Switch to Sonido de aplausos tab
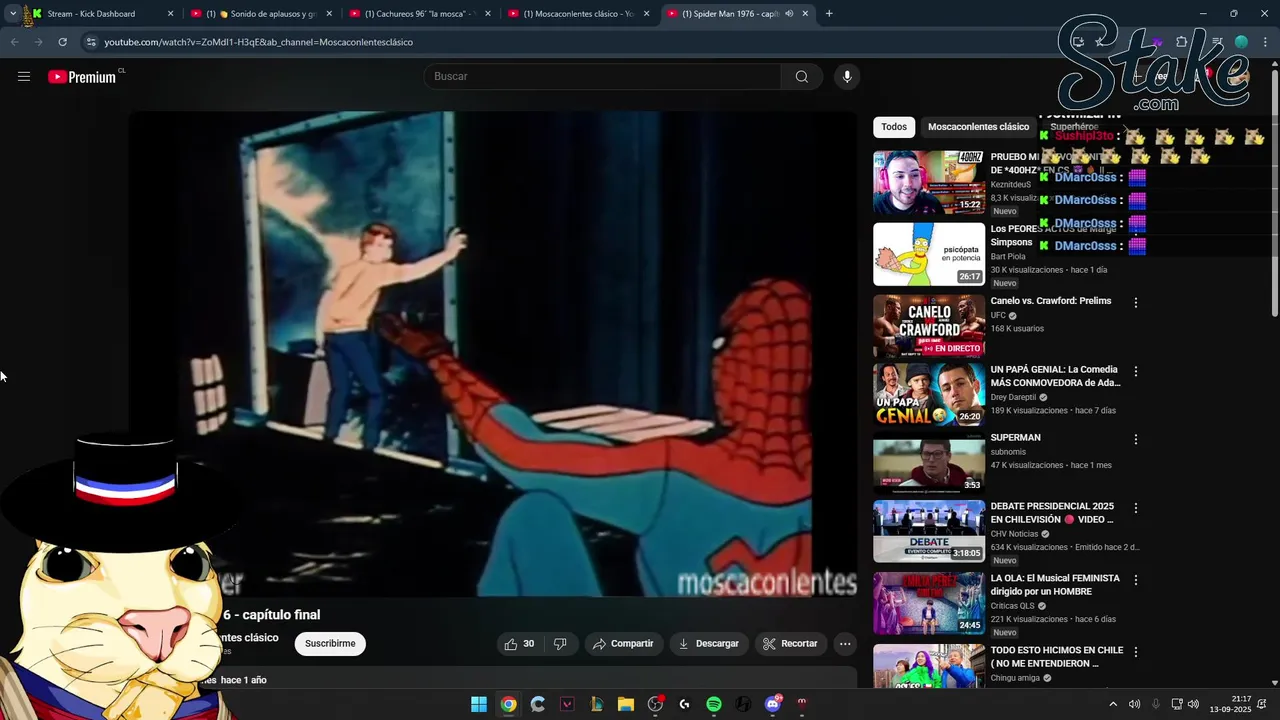The height and width of the screenshot is (720, 1280). [260, 14]
